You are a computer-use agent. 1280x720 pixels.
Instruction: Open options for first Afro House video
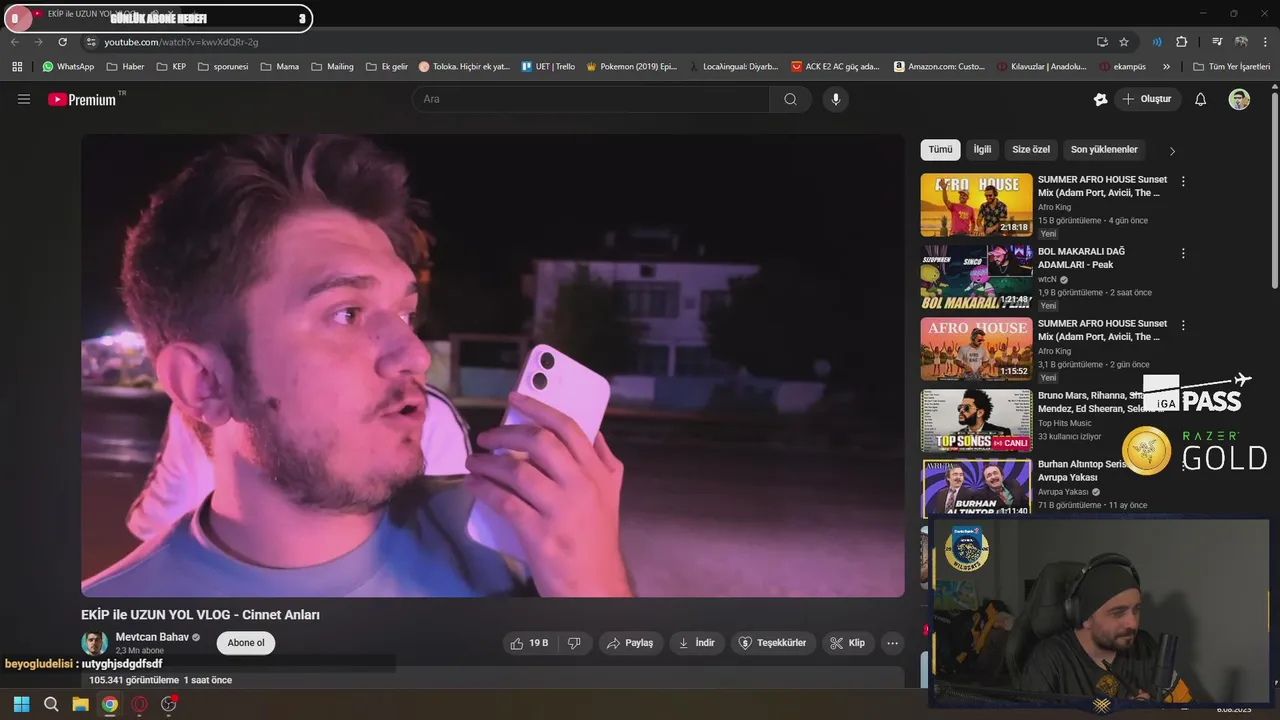(1183, 182)
